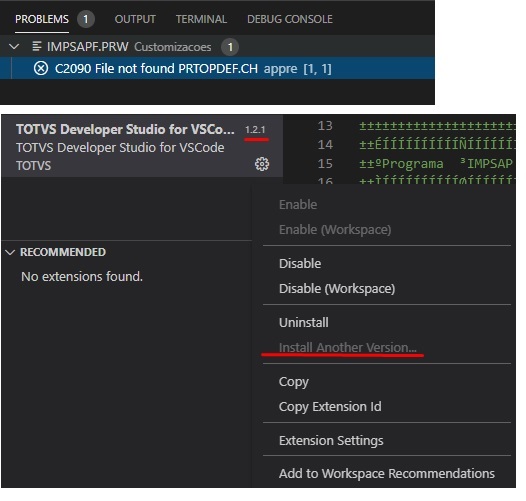Click the Enable (Workspace) menu item

pos(335,230)
